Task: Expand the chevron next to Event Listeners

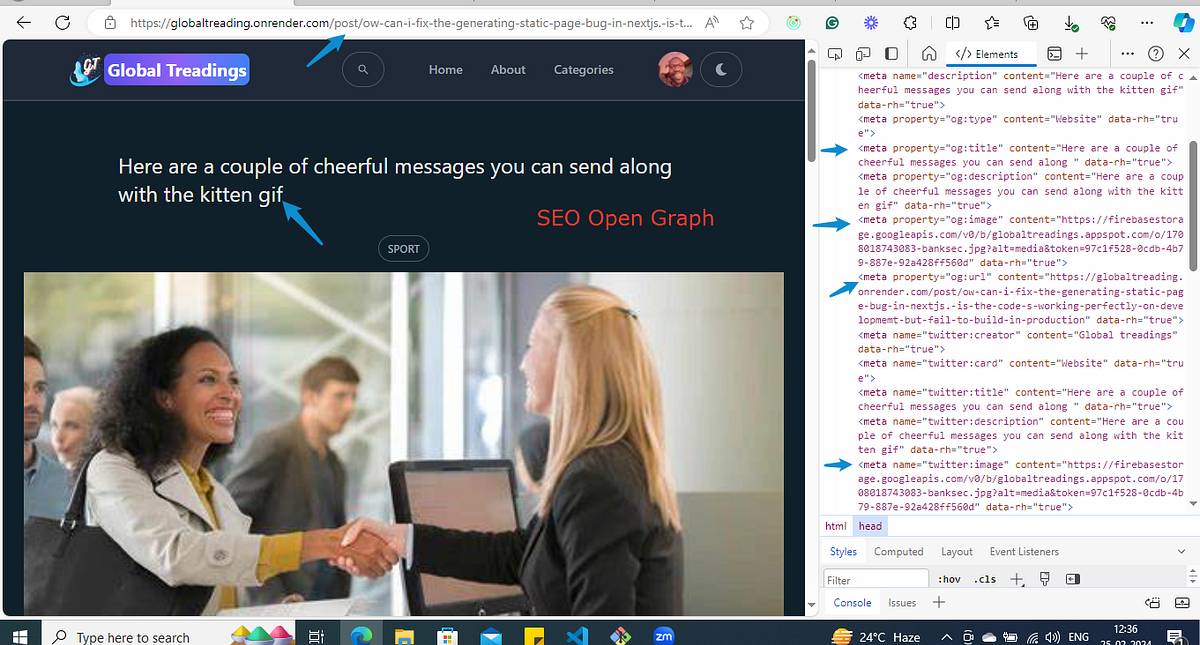Action: click(1180, 551)
